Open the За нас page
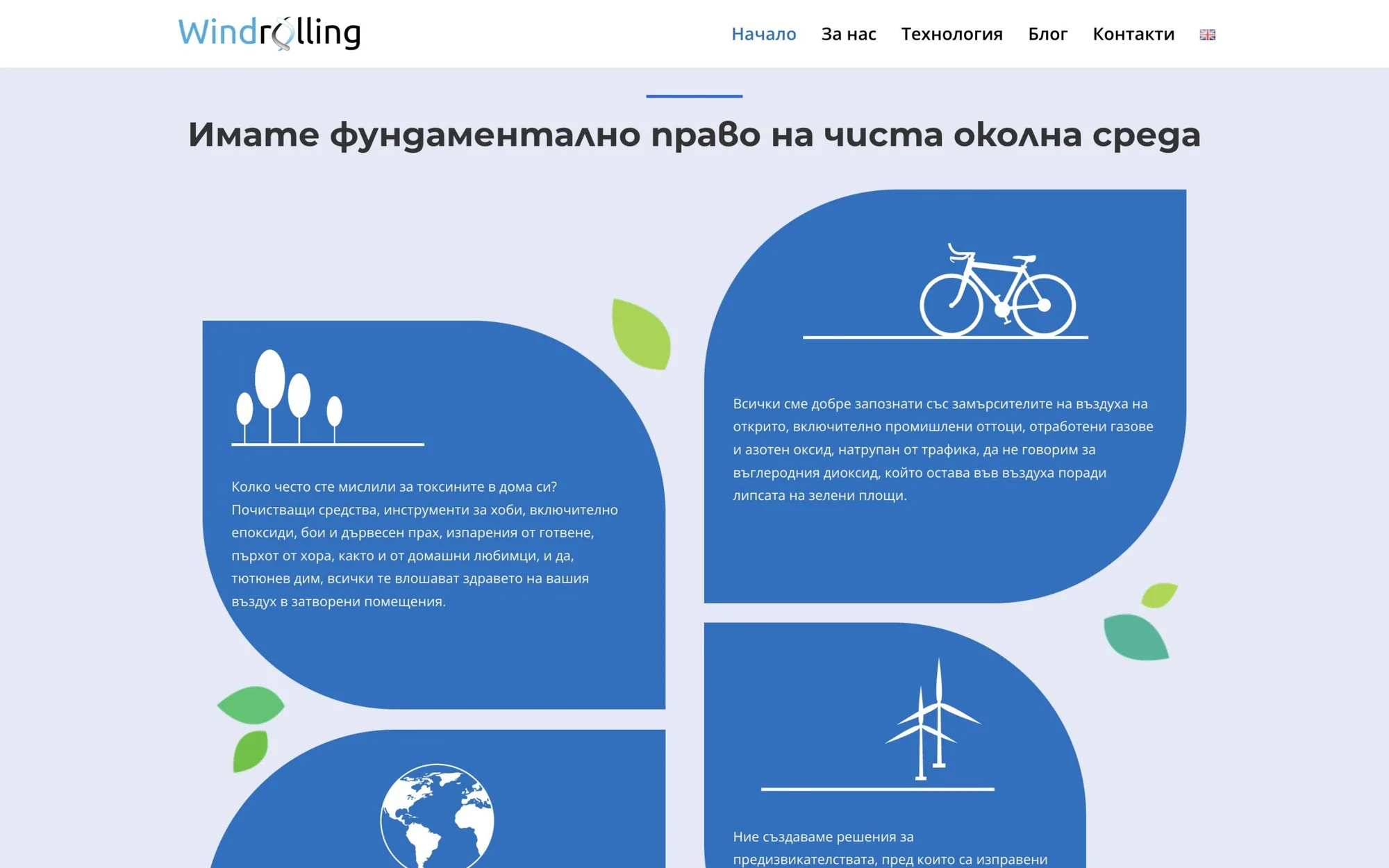Image resolution: width=1389 pixels, height=868 pixels. [x=849, y=34]
